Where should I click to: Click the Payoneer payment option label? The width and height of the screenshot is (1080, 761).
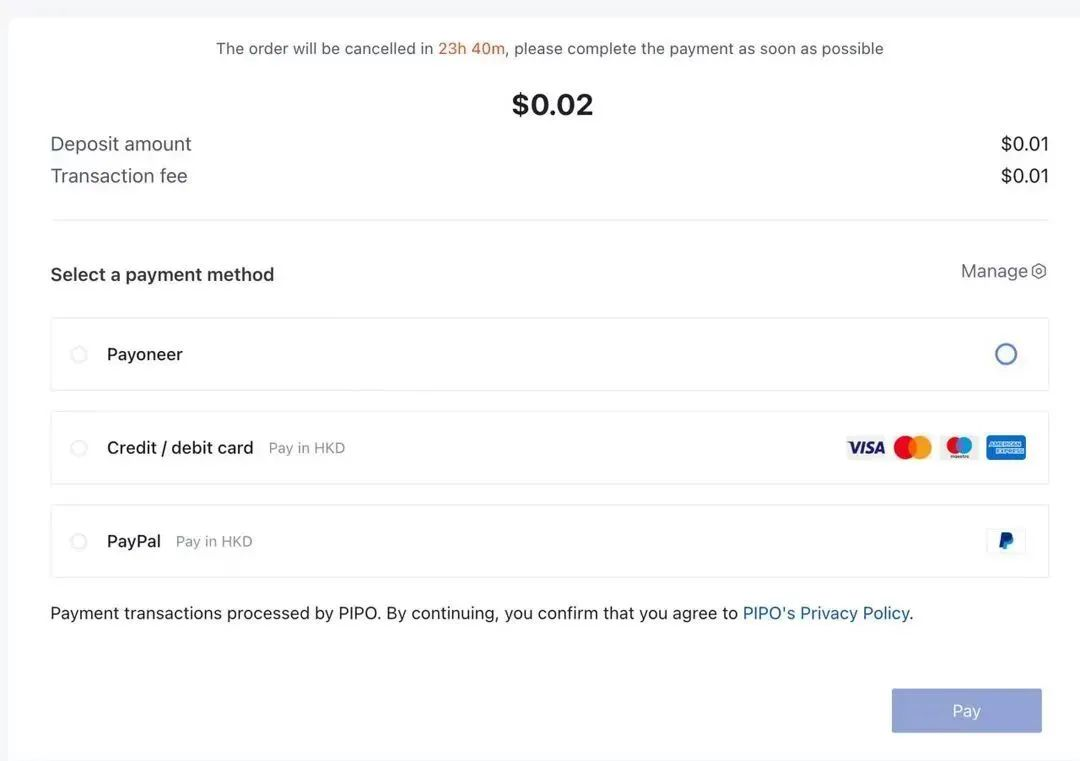pos(145,354)
